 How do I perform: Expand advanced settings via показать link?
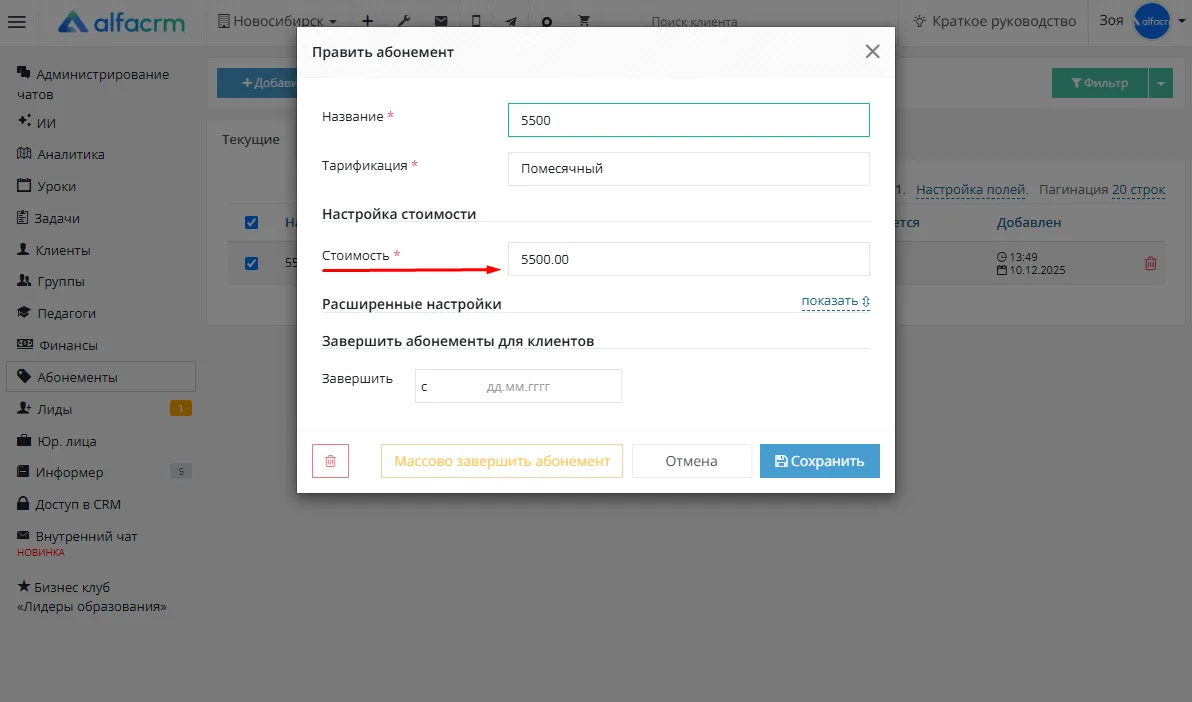point(835,301)
